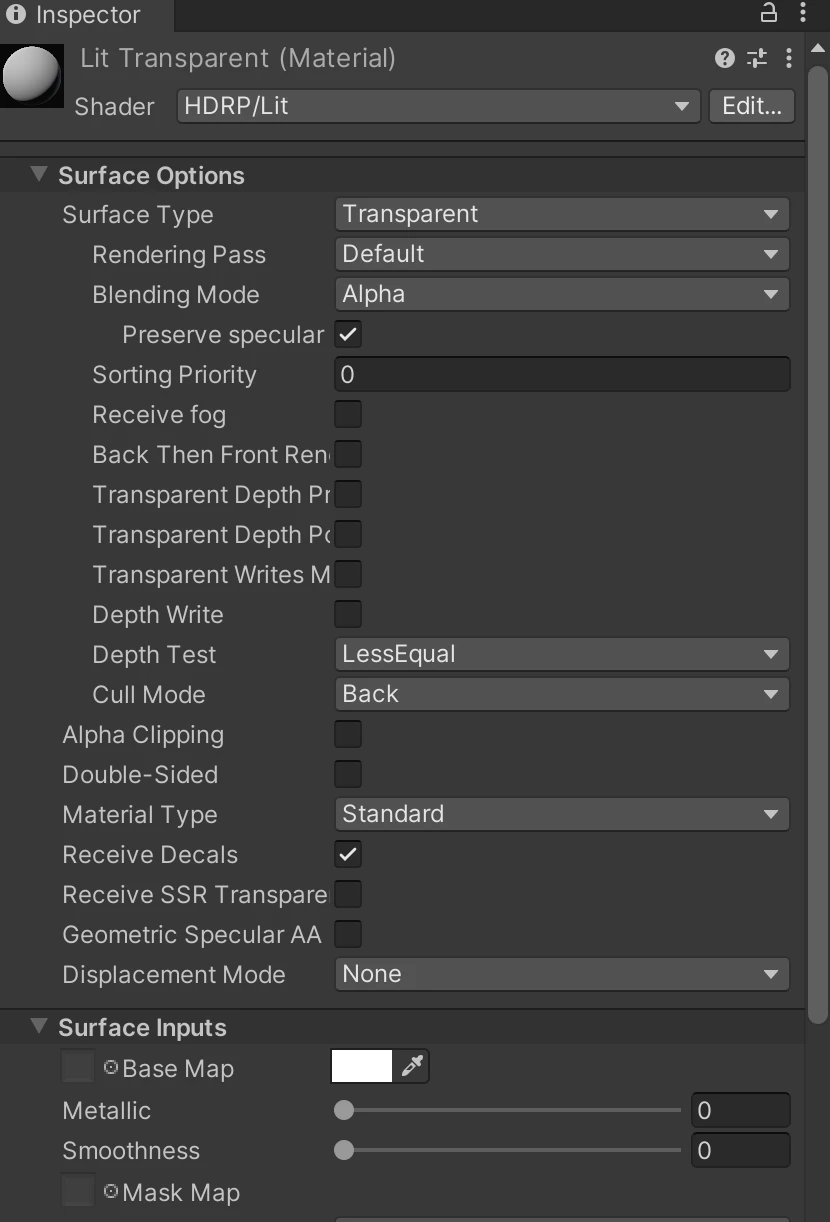
Task: Click the Mask Map texture picker circle
Action: click(x=111, y=1191)
